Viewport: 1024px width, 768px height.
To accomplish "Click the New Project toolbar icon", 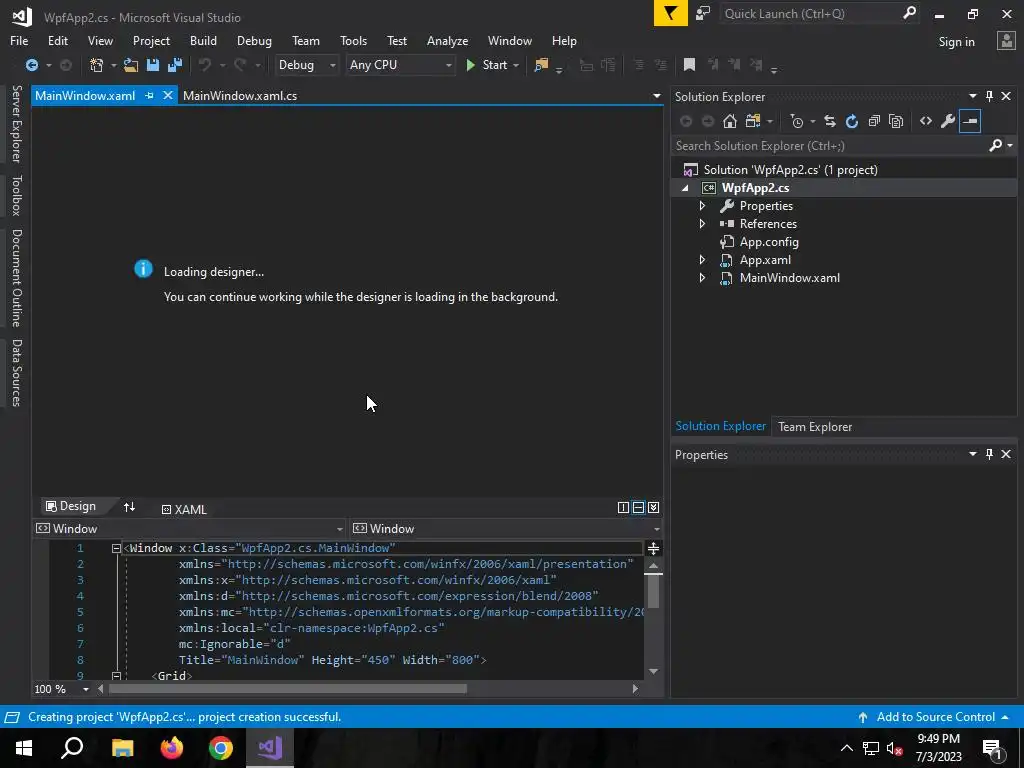I will [97, 65].
